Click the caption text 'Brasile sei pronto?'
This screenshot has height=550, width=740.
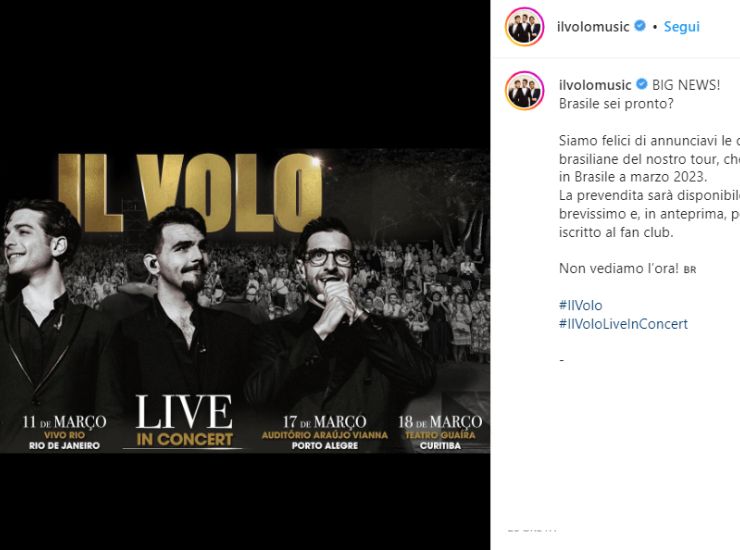point(616,103)
